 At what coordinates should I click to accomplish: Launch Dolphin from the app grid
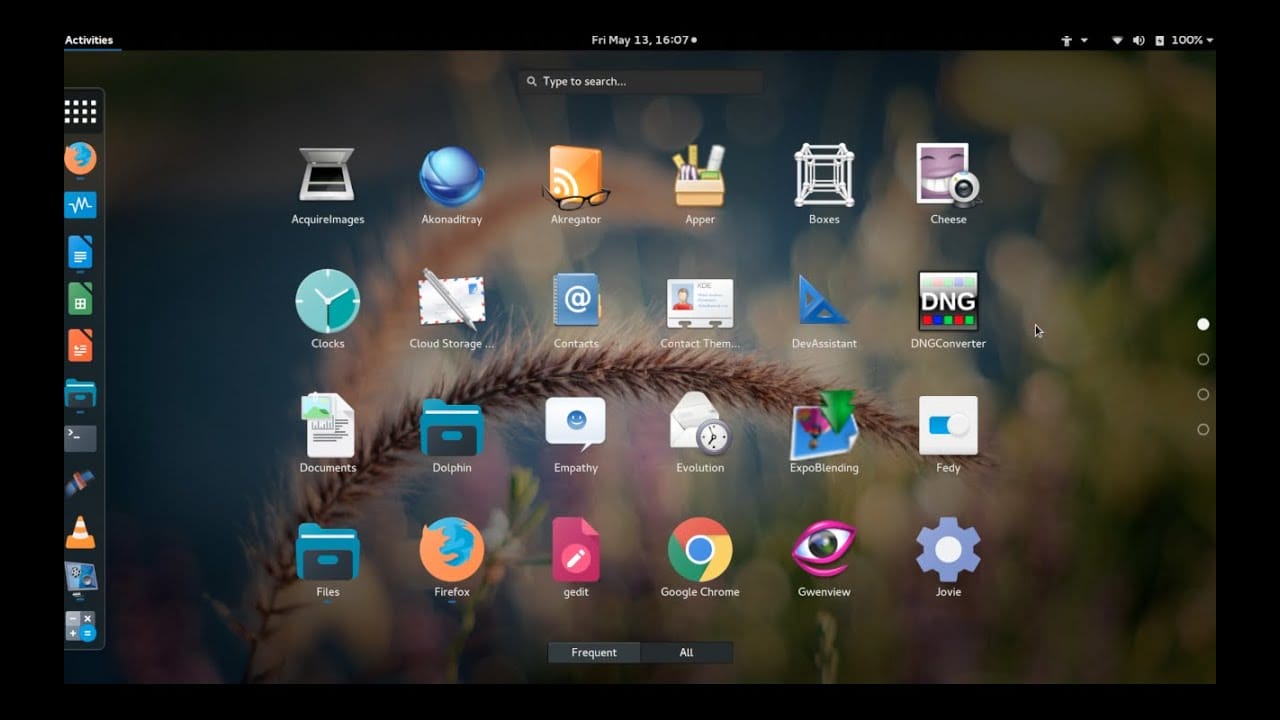452,427
